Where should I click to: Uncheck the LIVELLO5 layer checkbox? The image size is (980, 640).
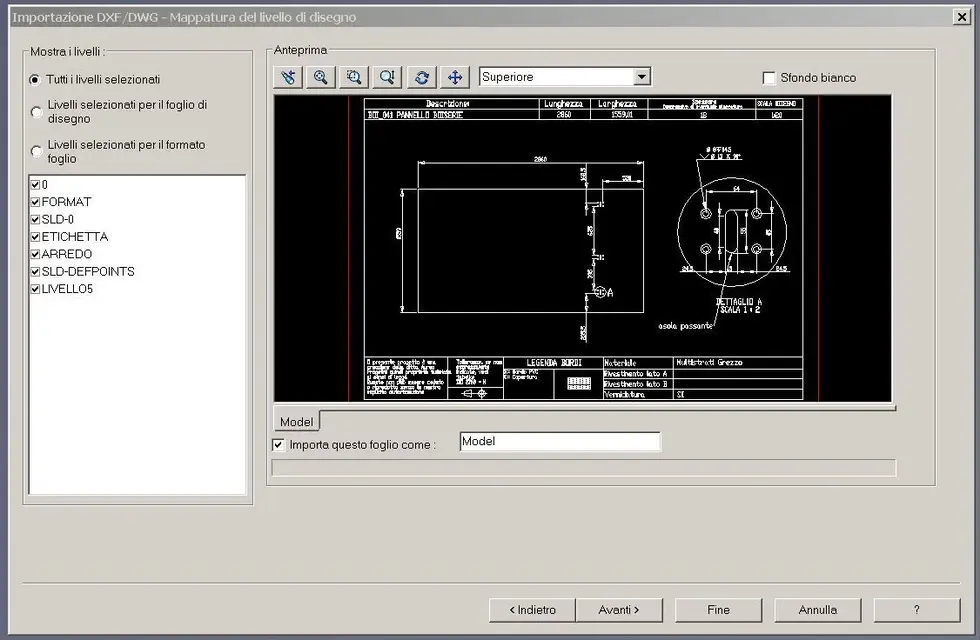click(35, 289)
